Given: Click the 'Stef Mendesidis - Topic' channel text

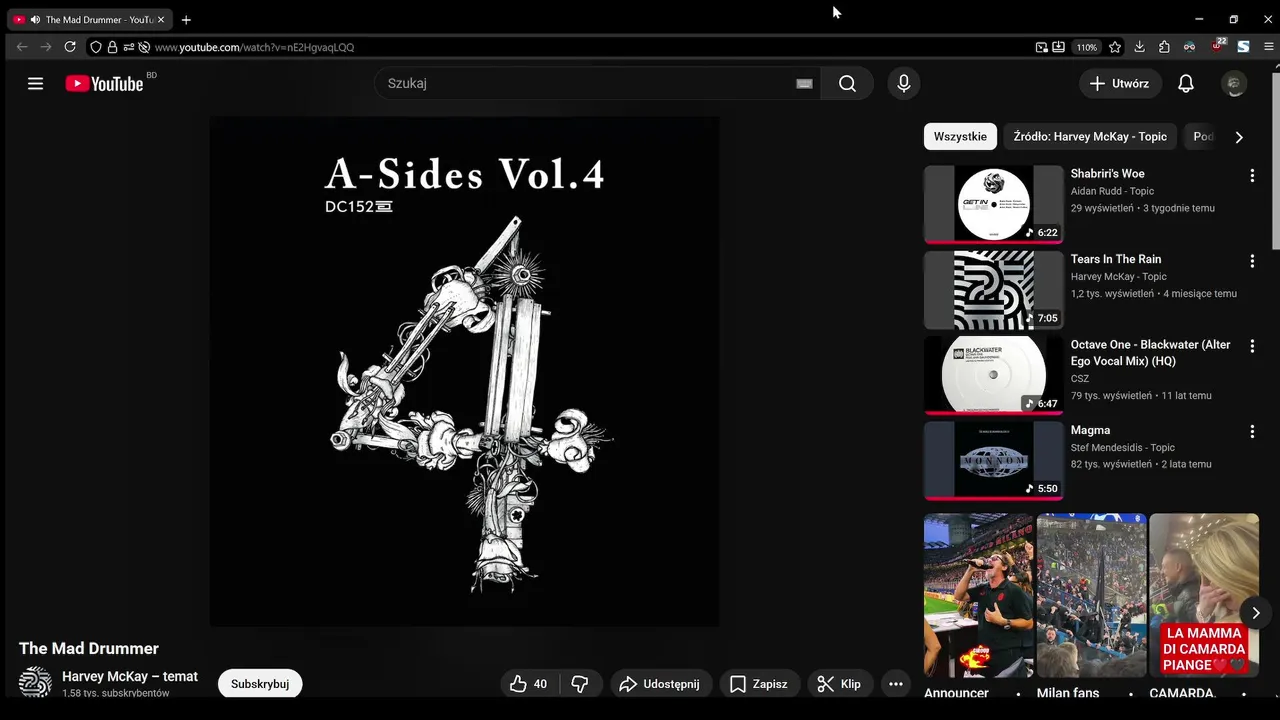Looking at the screenshot, I should pos(1123,448).
